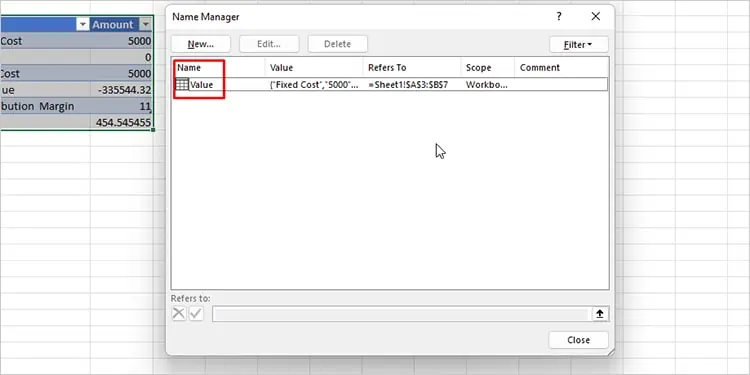The width and height of the screenshot is (750, 375).
Task: Select the cell containing -335544.32
Action: (x=121, y=90)
